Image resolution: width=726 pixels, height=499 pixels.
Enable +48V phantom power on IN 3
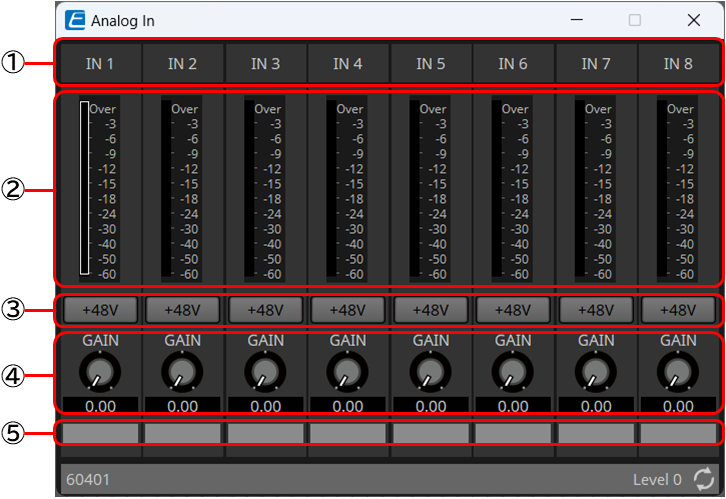[265, 310]
